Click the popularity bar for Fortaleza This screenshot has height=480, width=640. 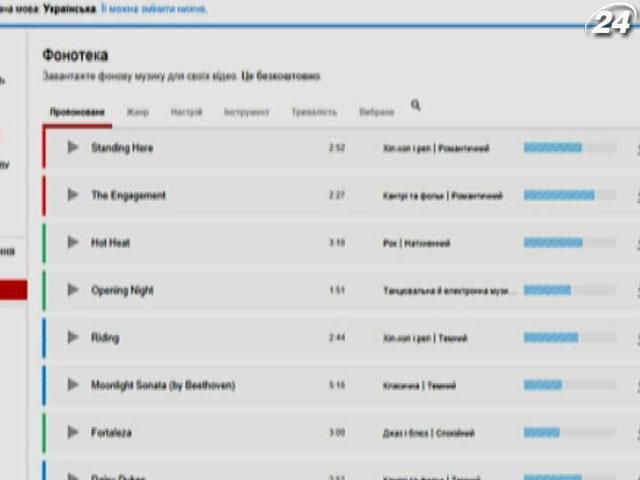(570, 432)
